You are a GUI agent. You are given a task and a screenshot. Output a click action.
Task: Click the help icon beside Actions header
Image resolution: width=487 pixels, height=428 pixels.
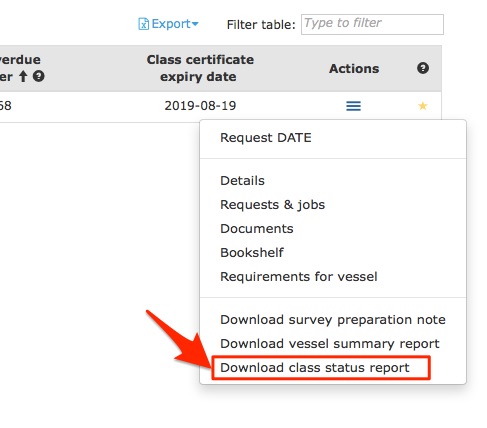(423, 68)
